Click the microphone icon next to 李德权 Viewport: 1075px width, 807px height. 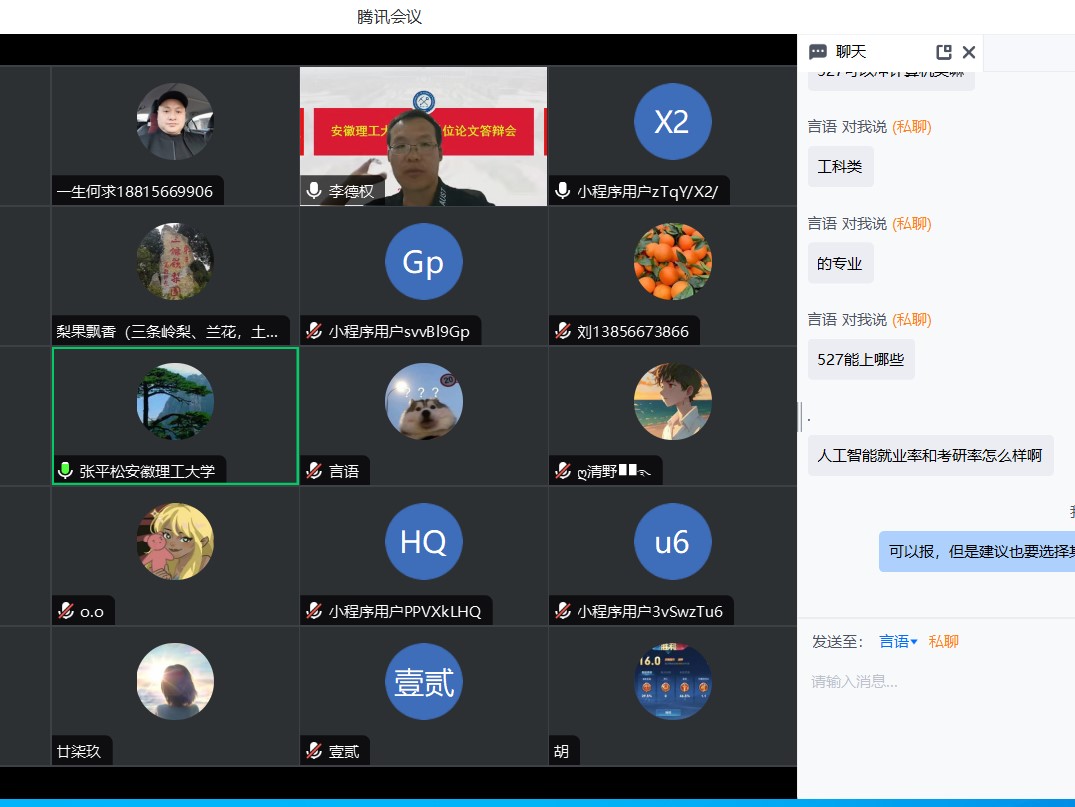(314, 191)
